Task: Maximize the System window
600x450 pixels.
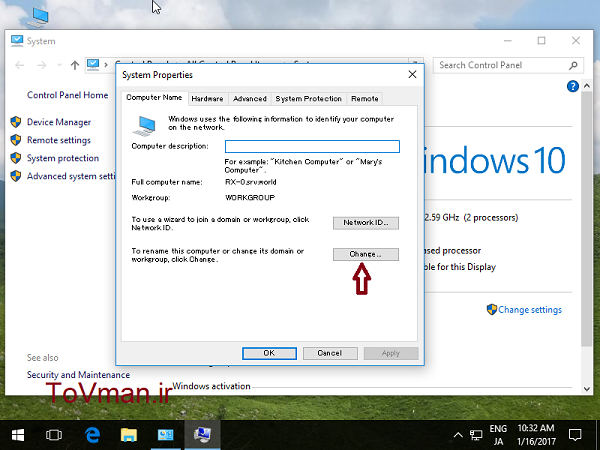Action: [x=541, y=41]
